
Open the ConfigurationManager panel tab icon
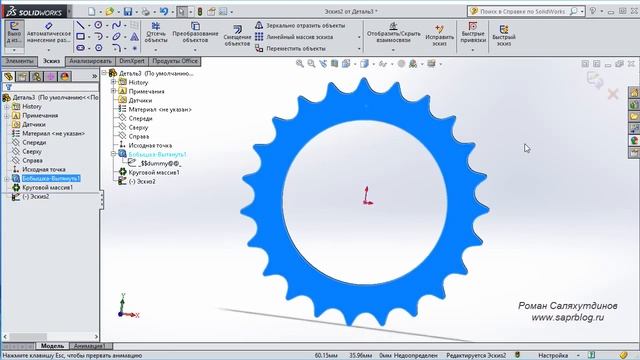[37, 76]
